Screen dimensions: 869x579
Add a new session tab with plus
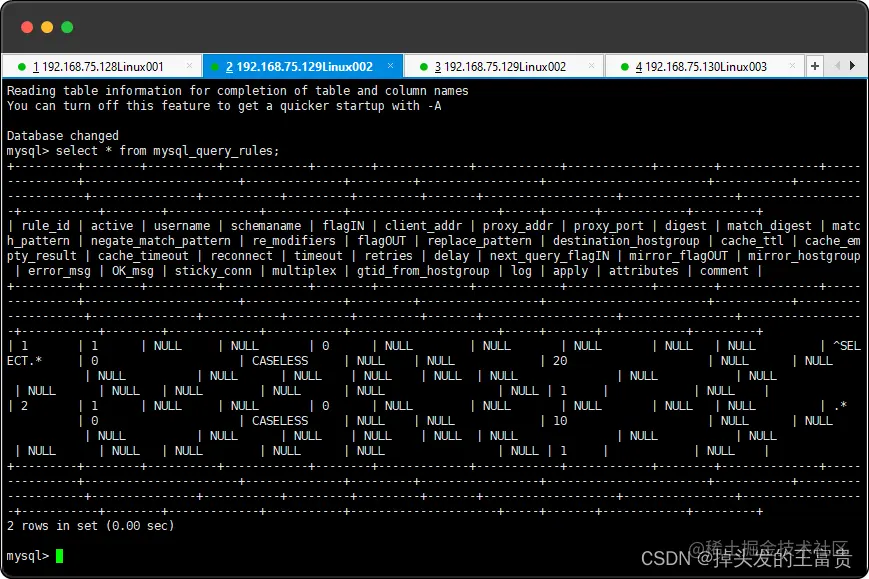coord(815,66)
